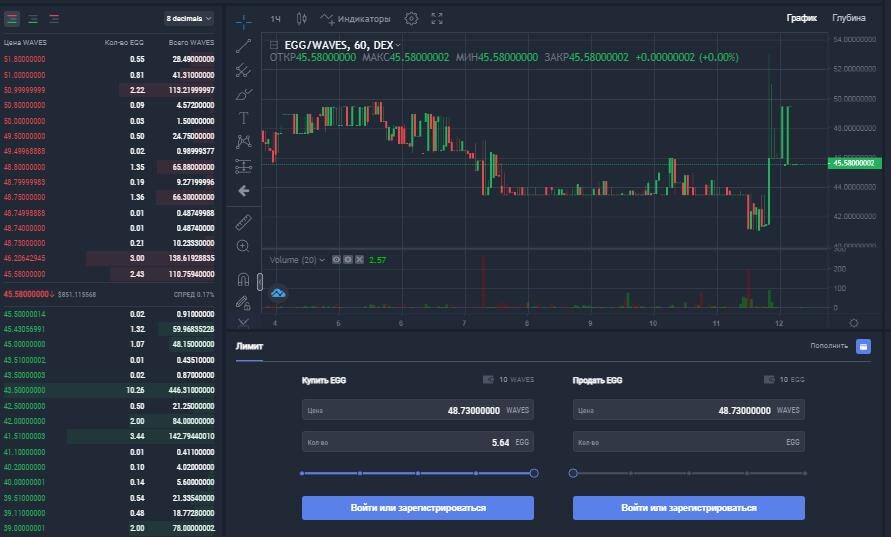This screenshot has width=891, height=537.
Task: Open time axis settings gear icon
Action: click(x=853, y=323)
